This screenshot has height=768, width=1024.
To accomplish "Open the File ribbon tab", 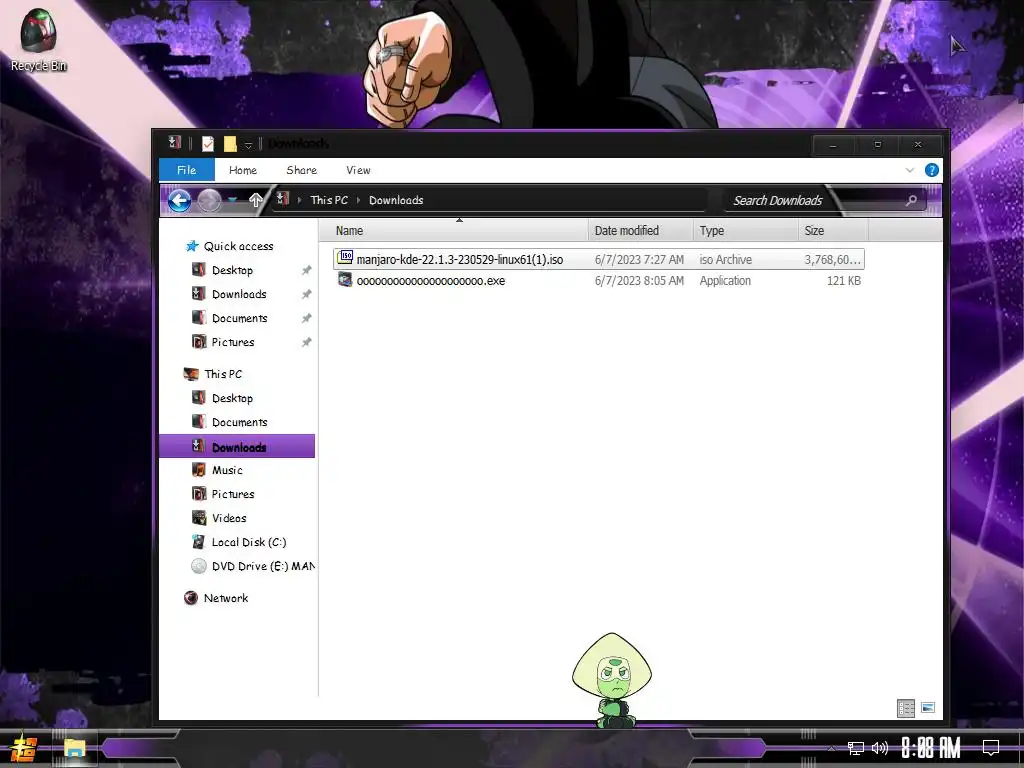I will pos(186,170).
